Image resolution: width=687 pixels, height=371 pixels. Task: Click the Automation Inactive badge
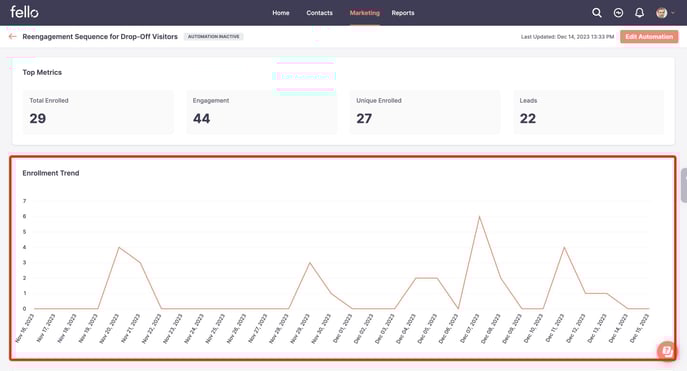[213, 36]
